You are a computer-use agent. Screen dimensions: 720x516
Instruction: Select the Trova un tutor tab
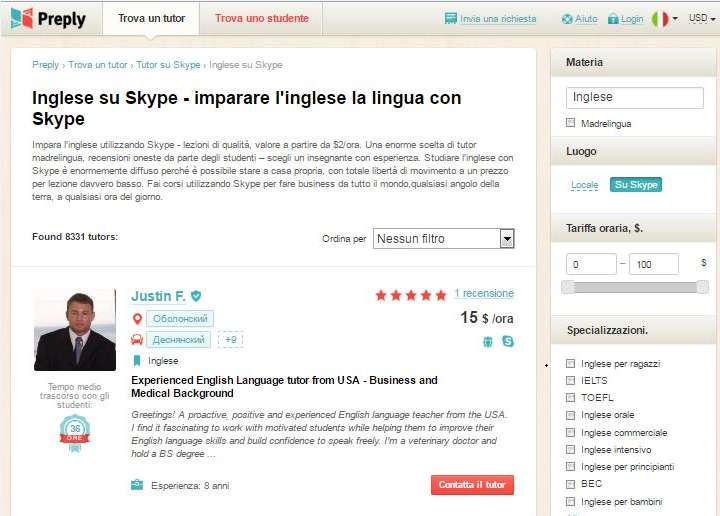[151, 18]
